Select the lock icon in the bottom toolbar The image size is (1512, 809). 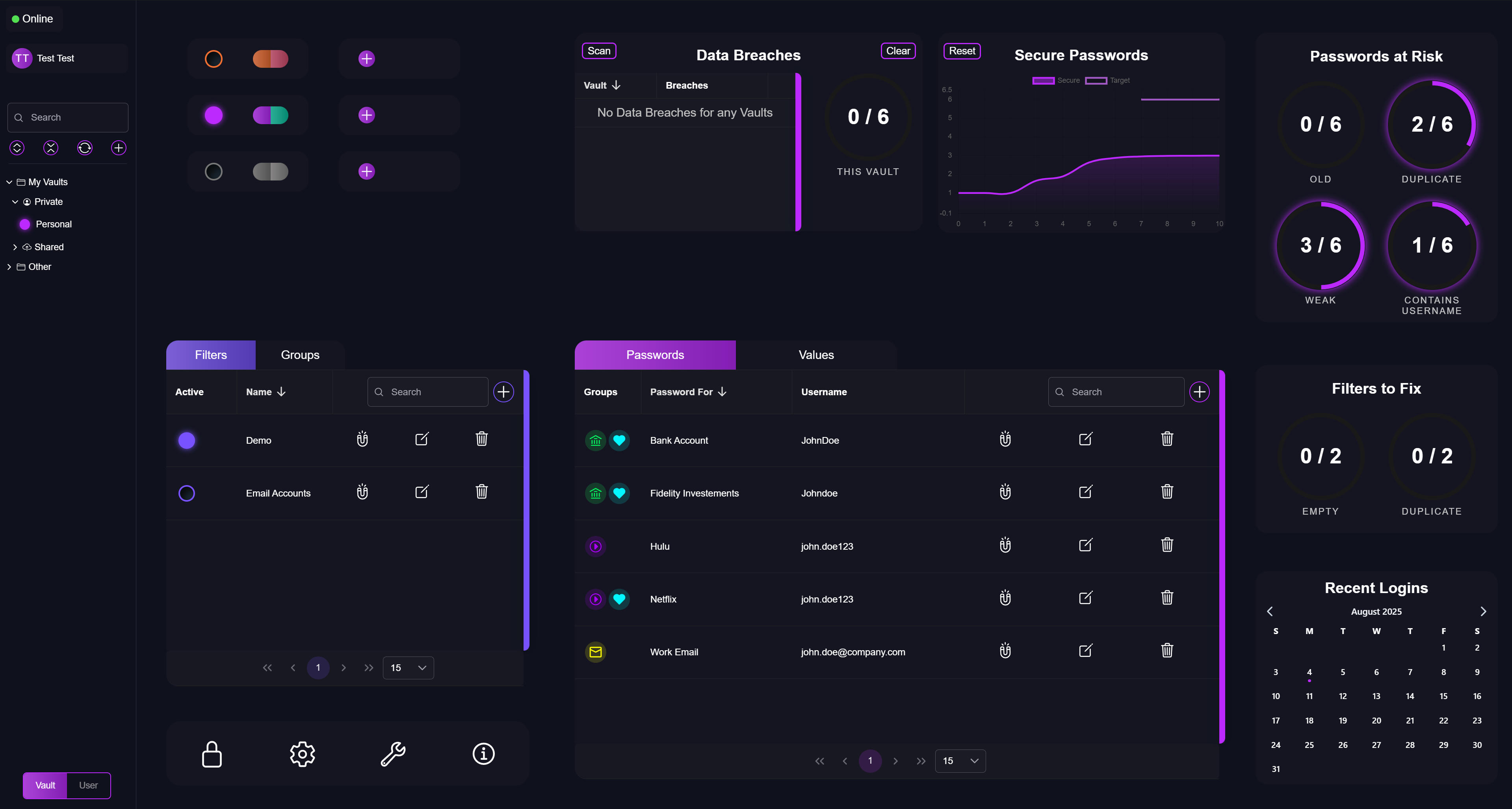pyautogui.click(x=211, y=754)
